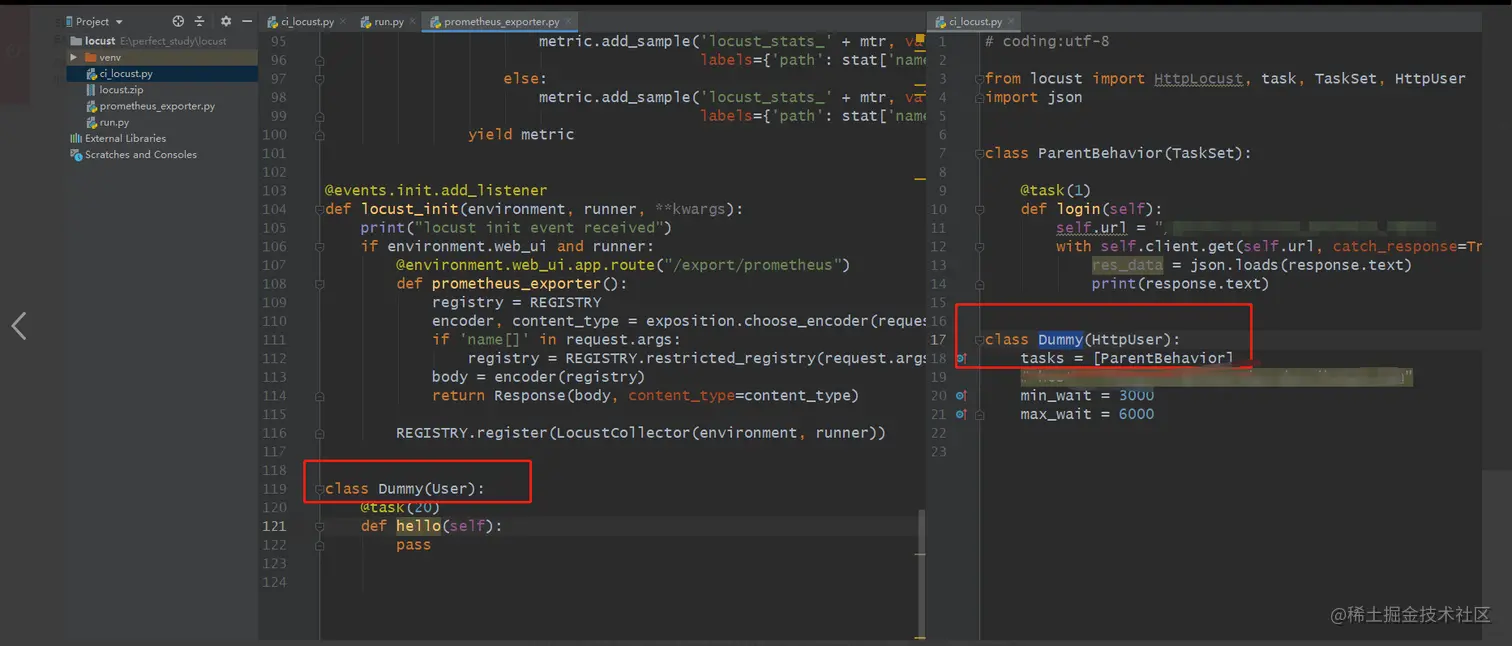
Task: Click the override gutter icon on line 20
Action: (x=961, y=396)
